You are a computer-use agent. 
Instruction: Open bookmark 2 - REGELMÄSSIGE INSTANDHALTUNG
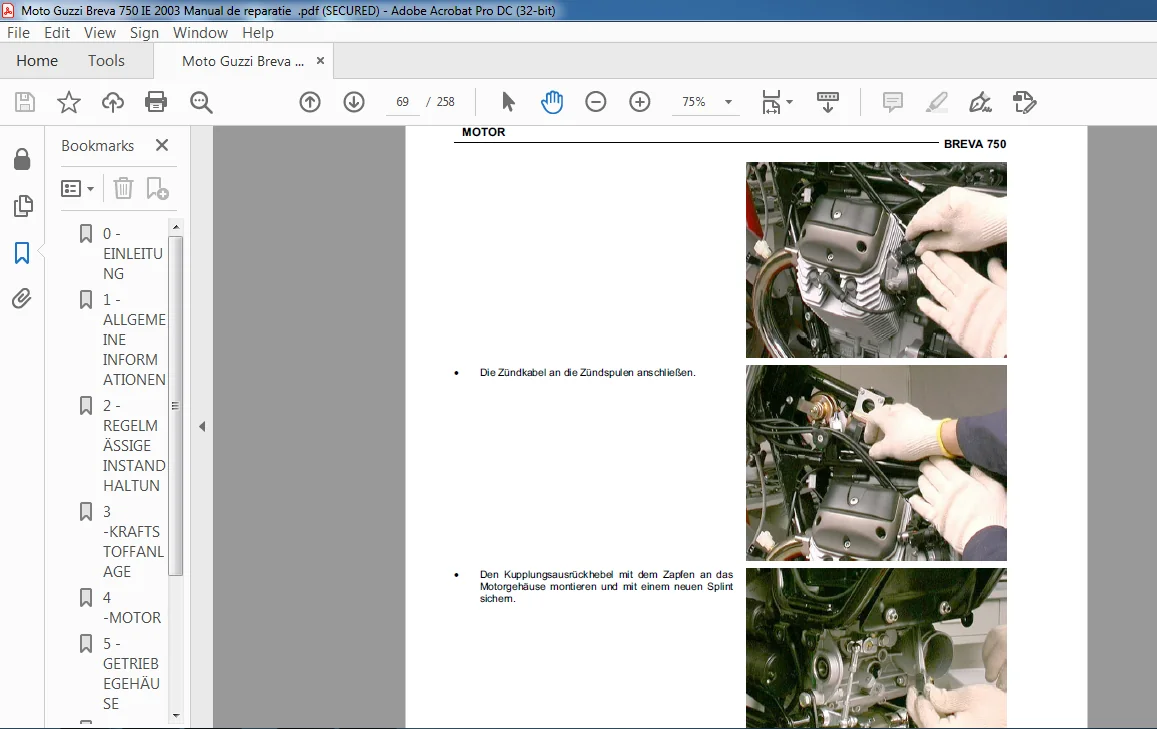(x=134, y=446)
